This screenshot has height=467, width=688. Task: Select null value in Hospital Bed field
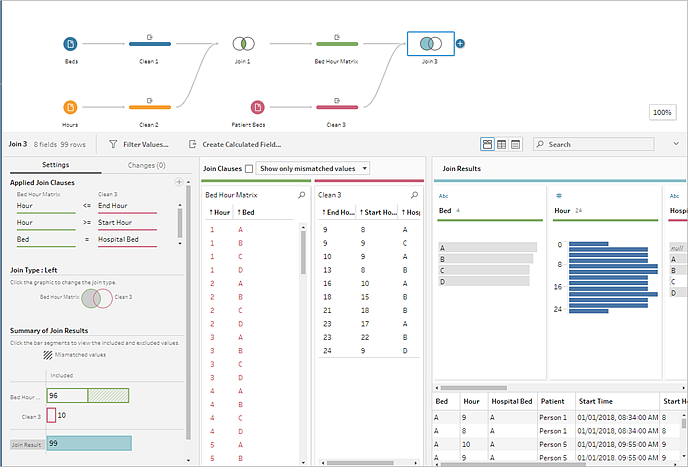point(677,248)
